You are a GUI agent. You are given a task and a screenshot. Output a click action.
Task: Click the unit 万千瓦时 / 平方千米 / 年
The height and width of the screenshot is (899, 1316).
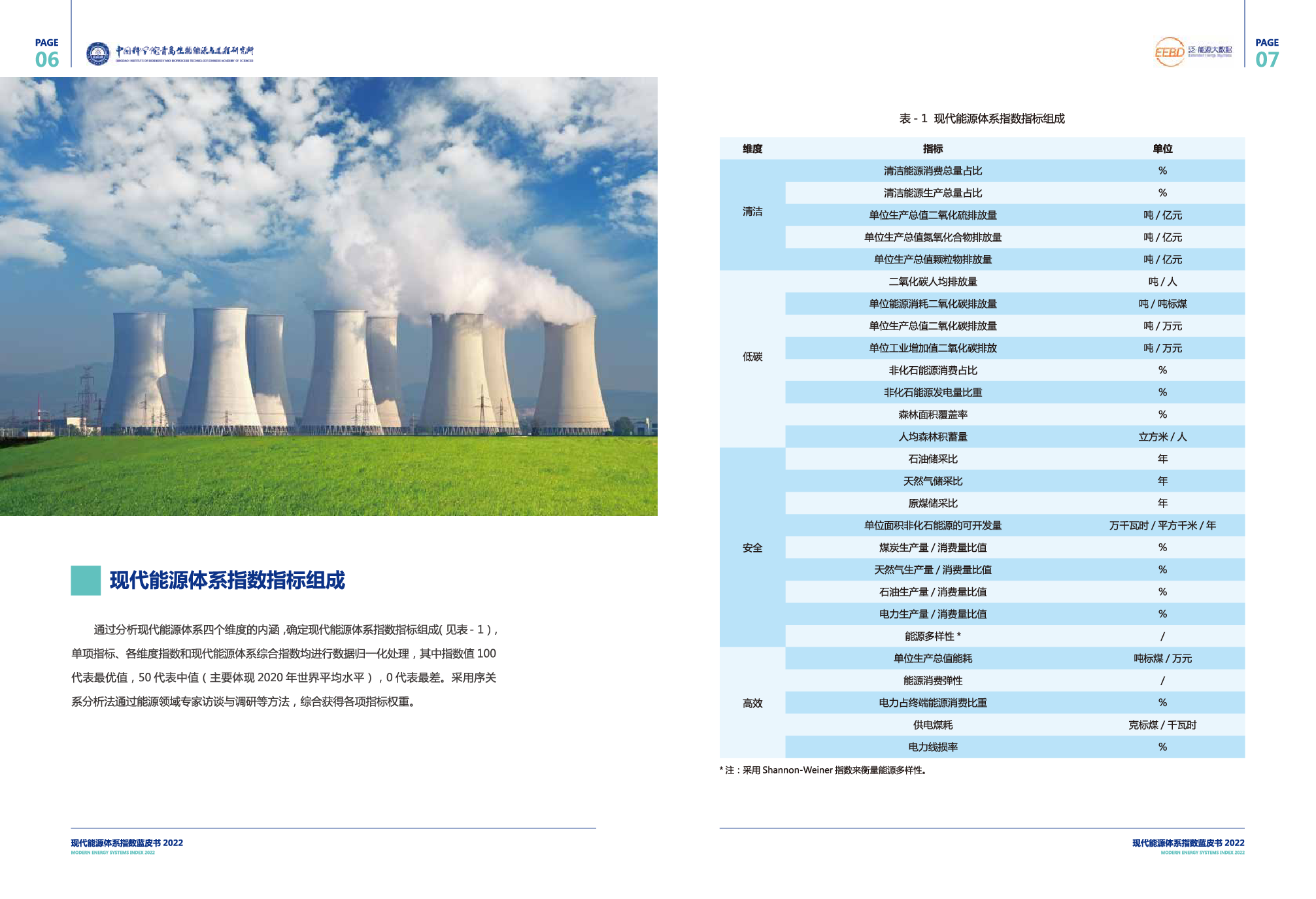[1162, 526]
